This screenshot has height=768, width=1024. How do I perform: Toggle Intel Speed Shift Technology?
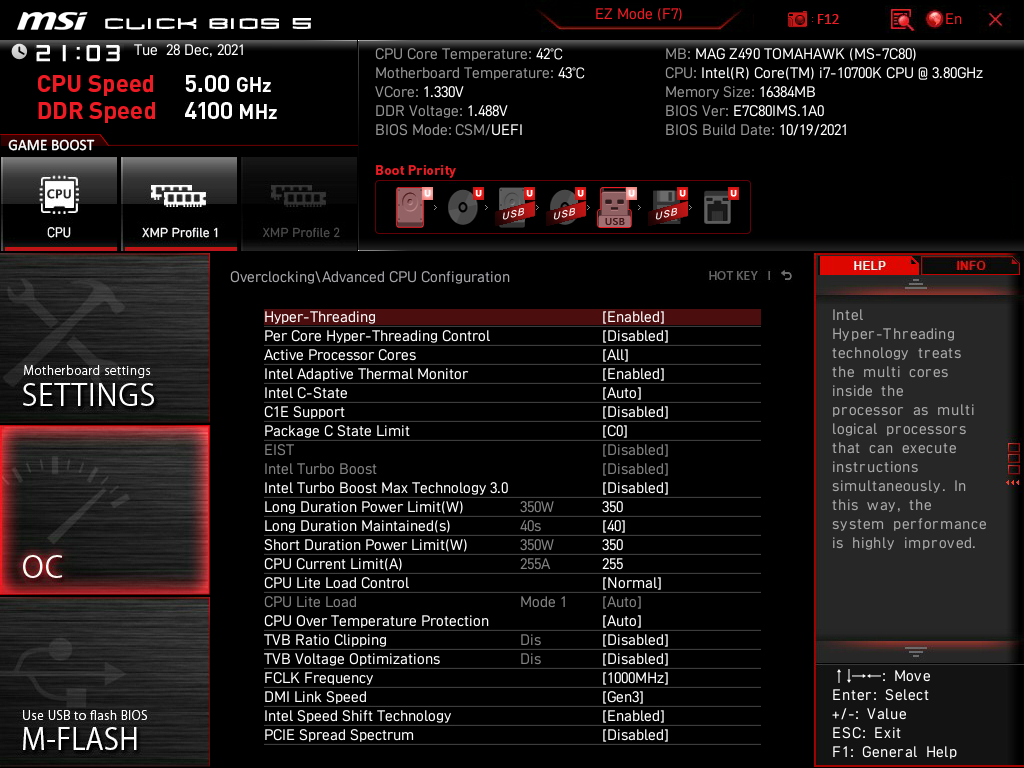click(512, 716)
